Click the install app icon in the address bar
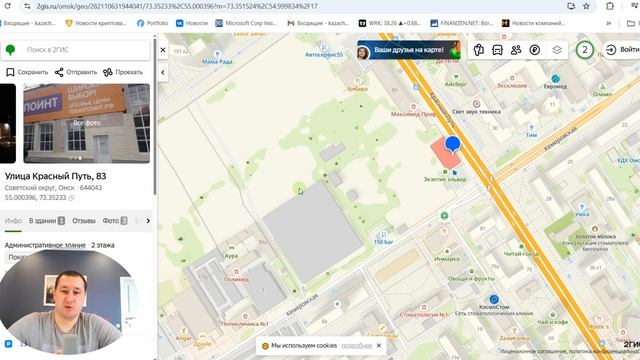The height and width of the screenshot is (360, 640). coord(571,6)
